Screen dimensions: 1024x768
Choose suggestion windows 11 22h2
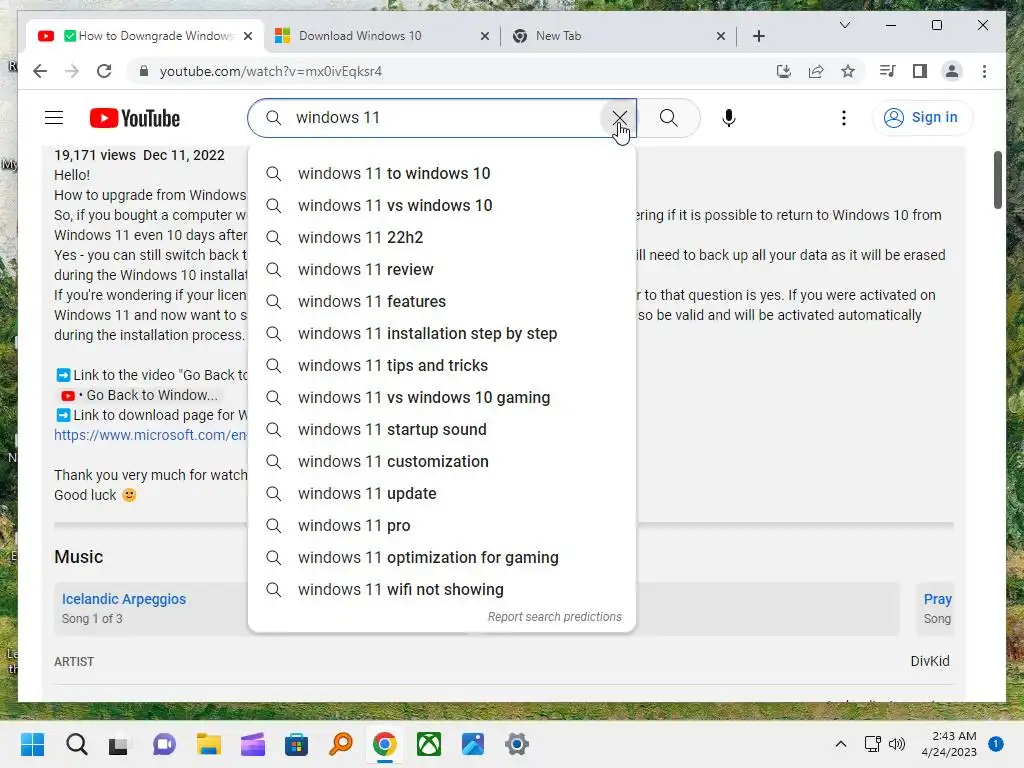[x=442, y=238]
